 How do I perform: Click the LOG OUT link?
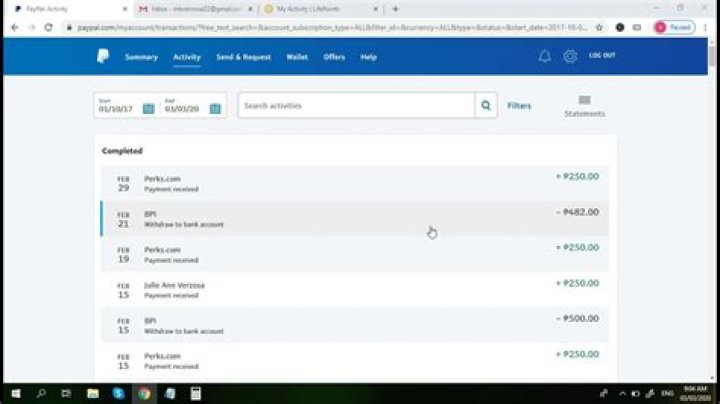tap(602, 56)
